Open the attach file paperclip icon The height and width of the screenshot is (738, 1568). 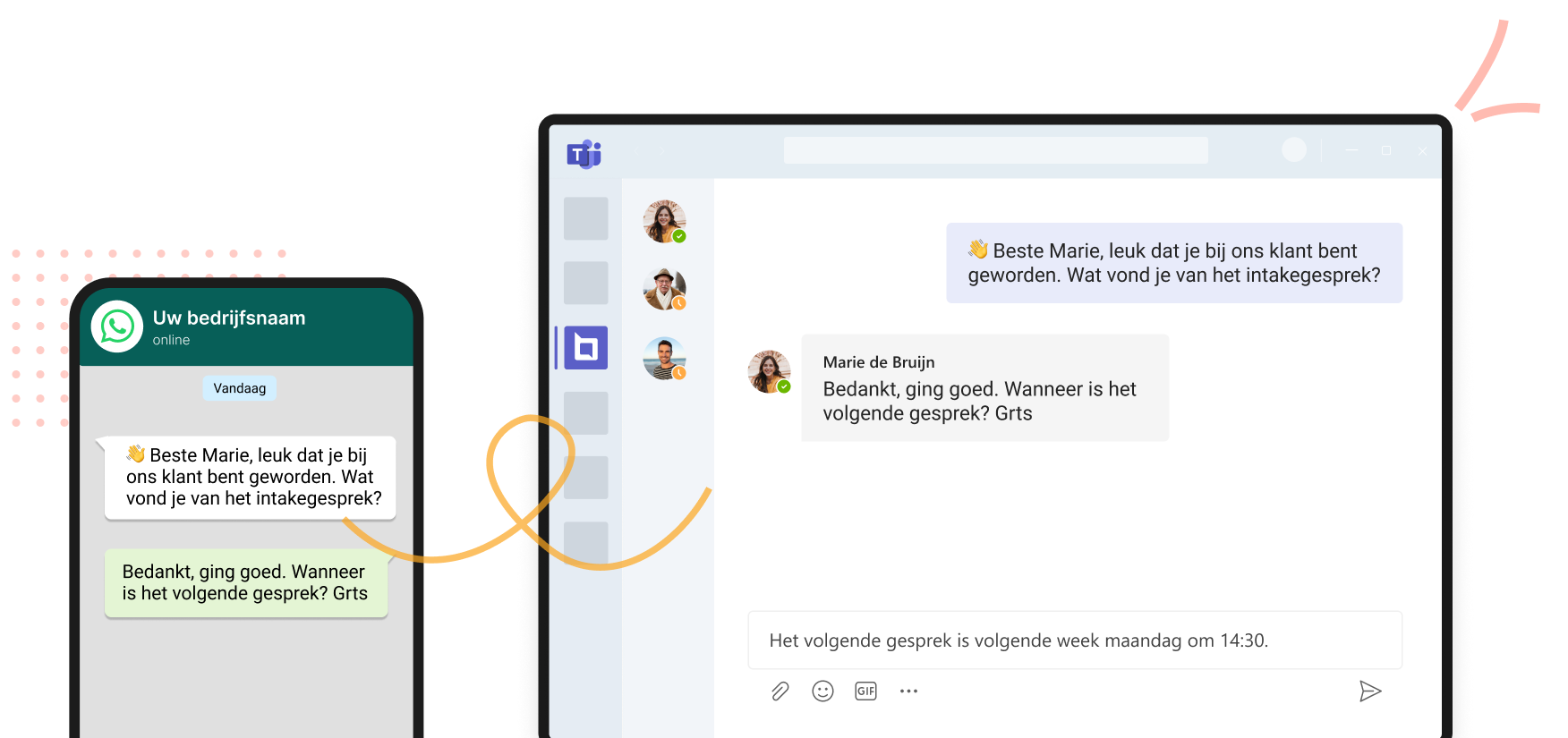coord(780,691)
